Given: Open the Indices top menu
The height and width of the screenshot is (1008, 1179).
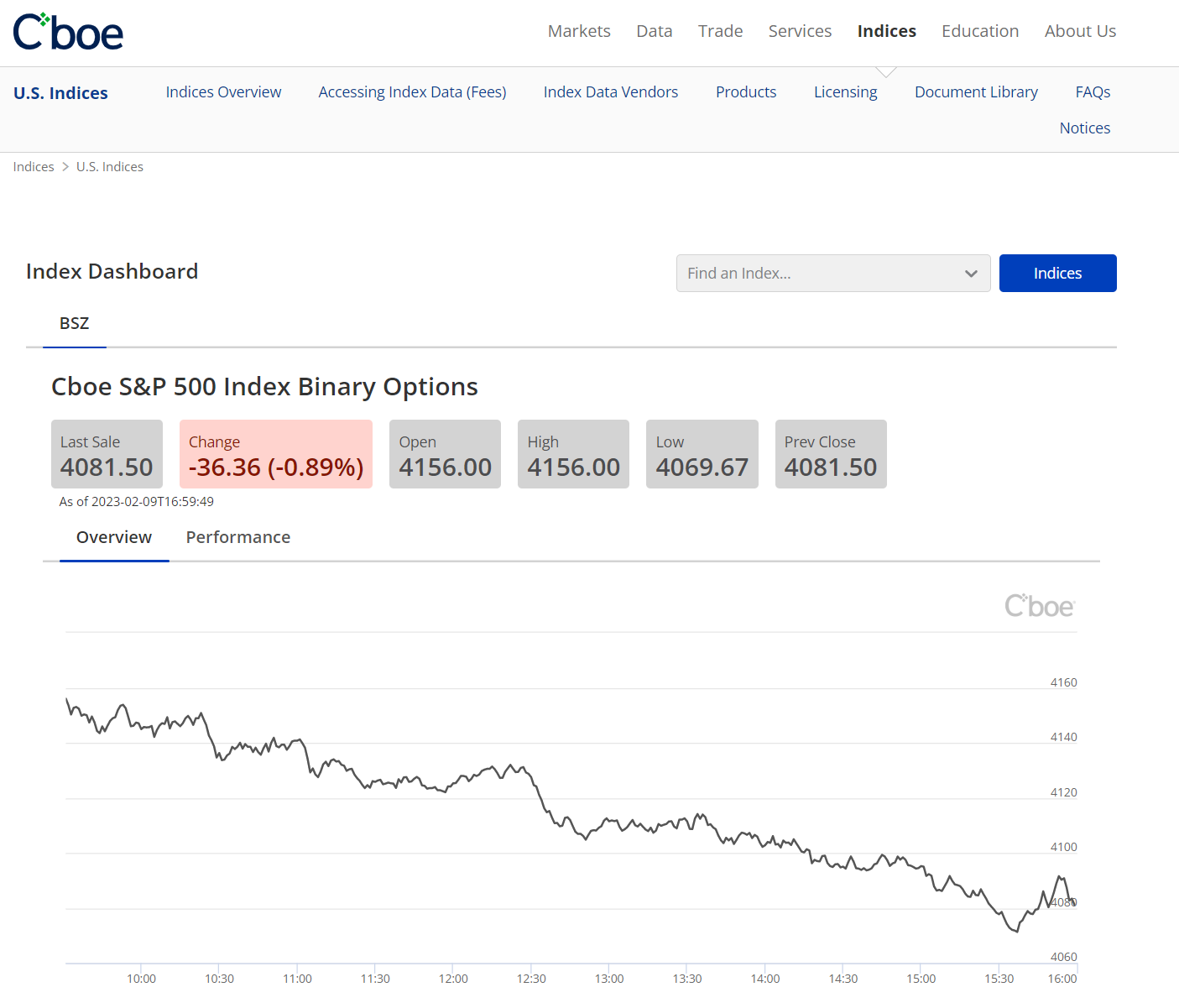Looking at the screenshot, I should (887, 31).
